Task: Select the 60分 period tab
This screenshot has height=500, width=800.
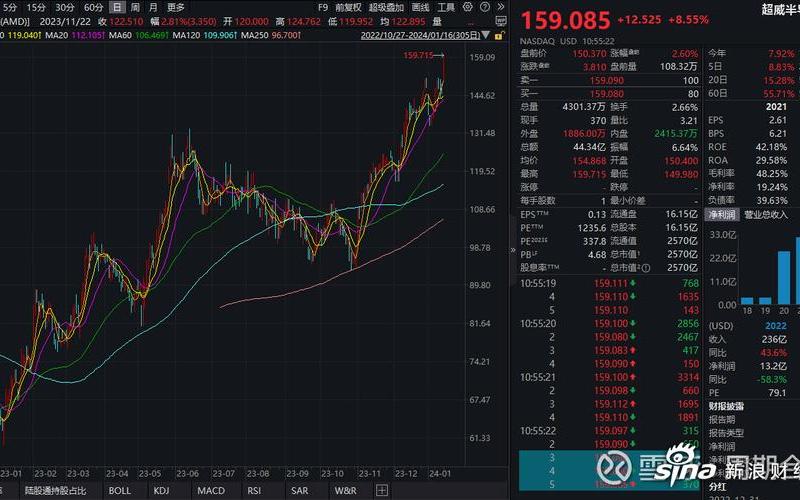Action: coord(93,7)
